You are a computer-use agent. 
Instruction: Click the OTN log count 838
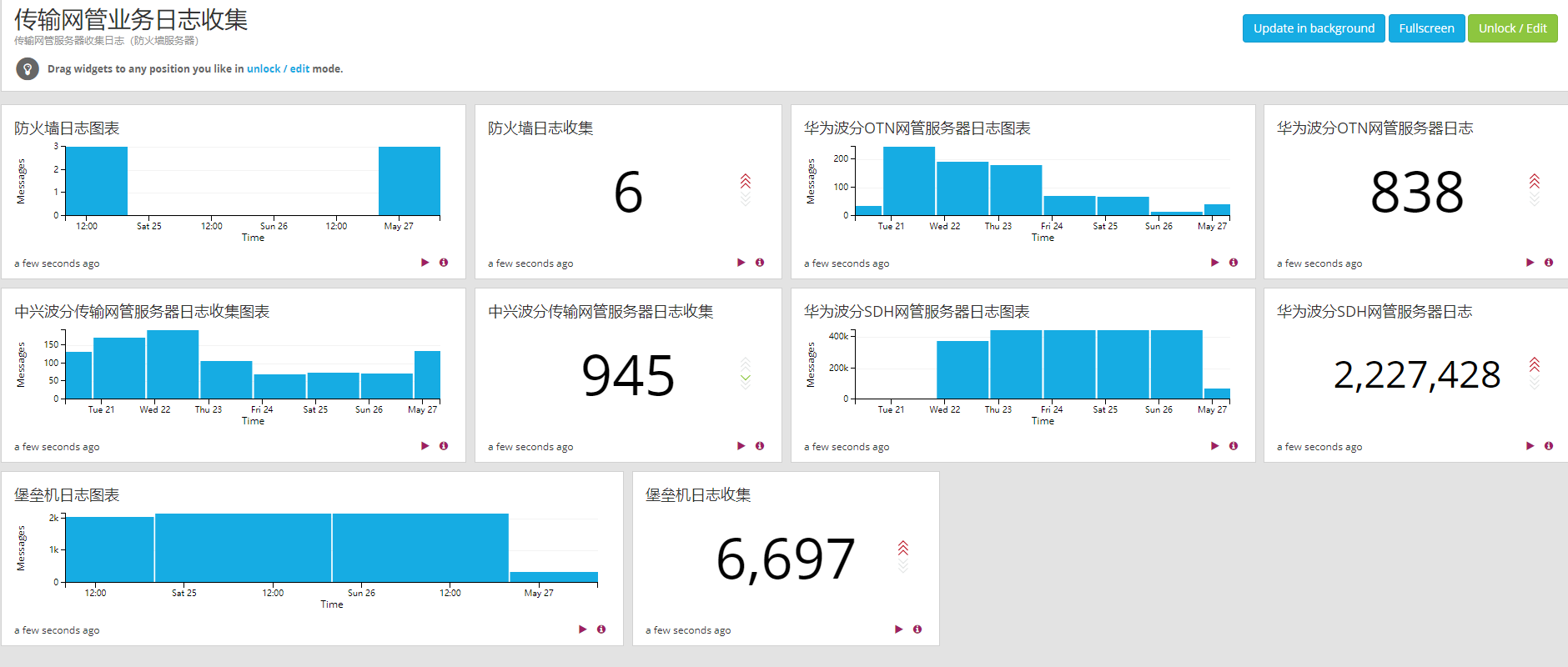point(1417,192)
